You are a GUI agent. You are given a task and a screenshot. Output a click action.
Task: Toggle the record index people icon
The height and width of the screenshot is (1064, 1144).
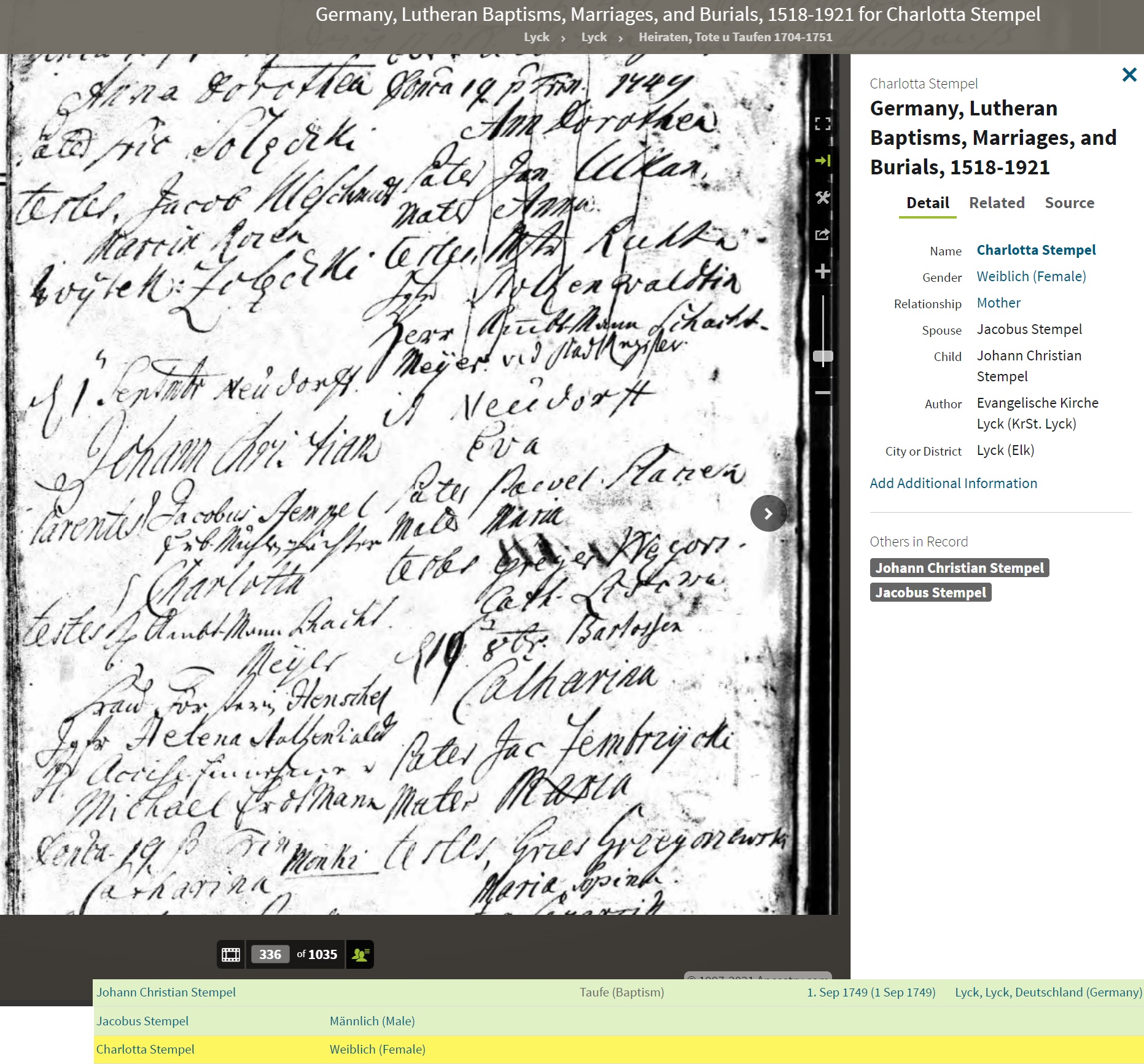[360, 955]
